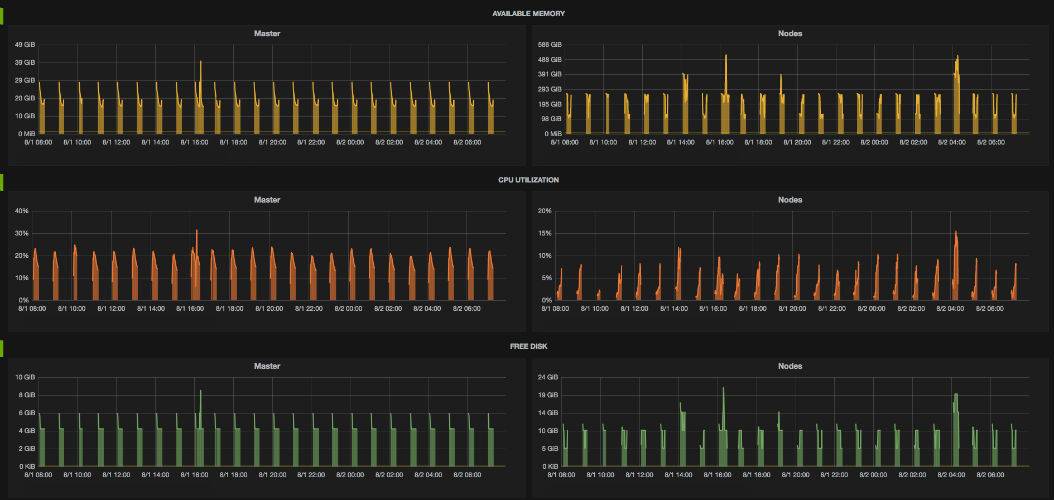Image resolution: width=1054 pixels, height=500 pixels.
Task: Click the 24 GiB axis label on Nodes disk graph
Action: 549,377
